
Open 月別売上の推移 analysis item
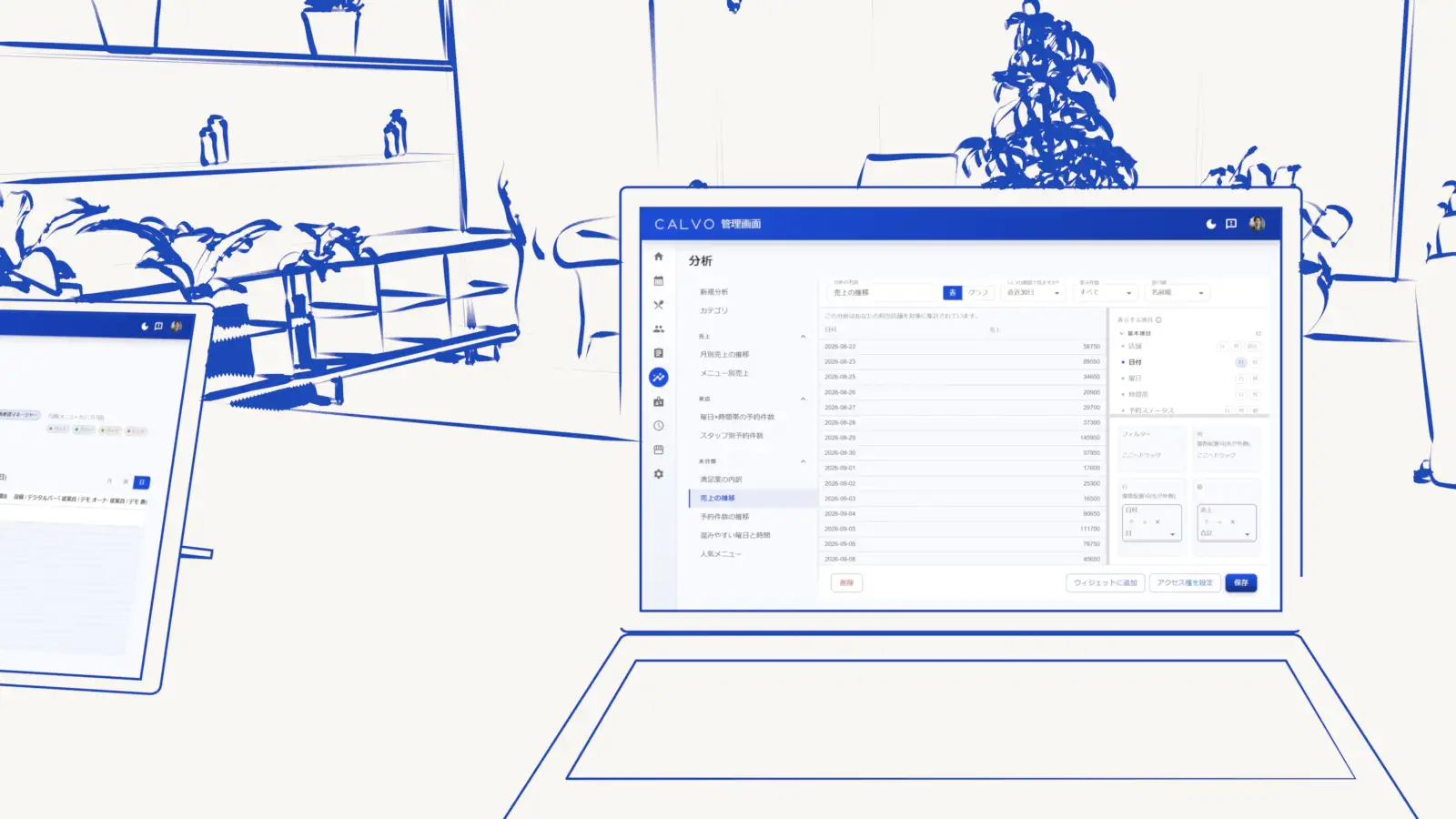pos(724,355)
